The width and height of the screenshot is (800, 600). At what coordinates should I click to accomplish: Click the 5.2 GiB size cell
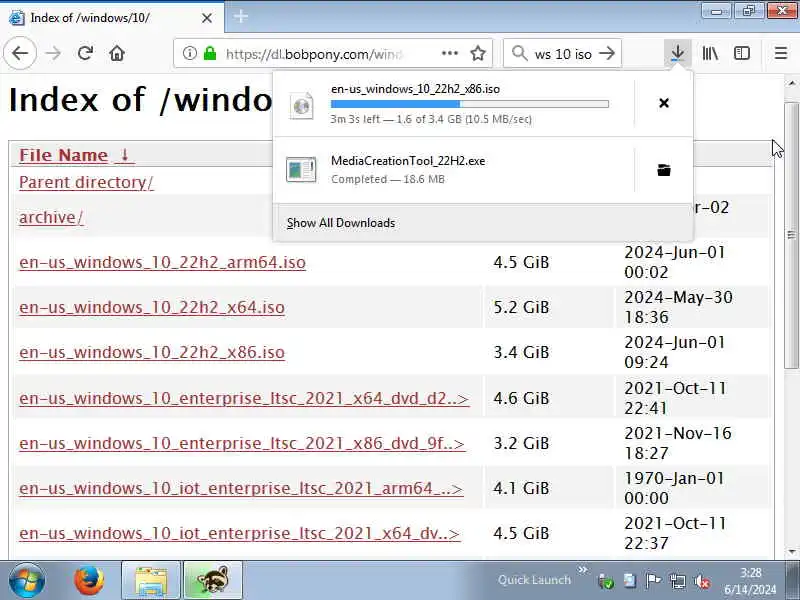(548, 307)
